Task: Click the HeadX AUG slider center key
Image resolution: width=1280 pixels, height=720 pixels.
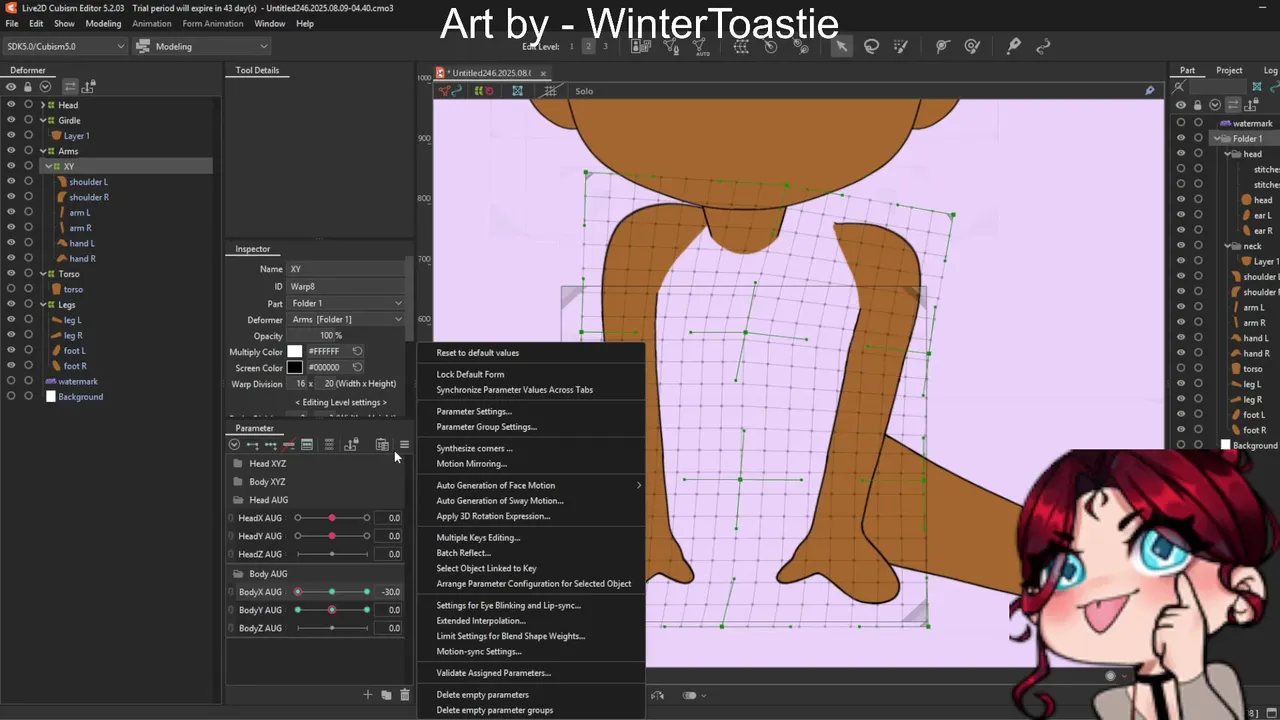Action: click(x=332, y=518)
